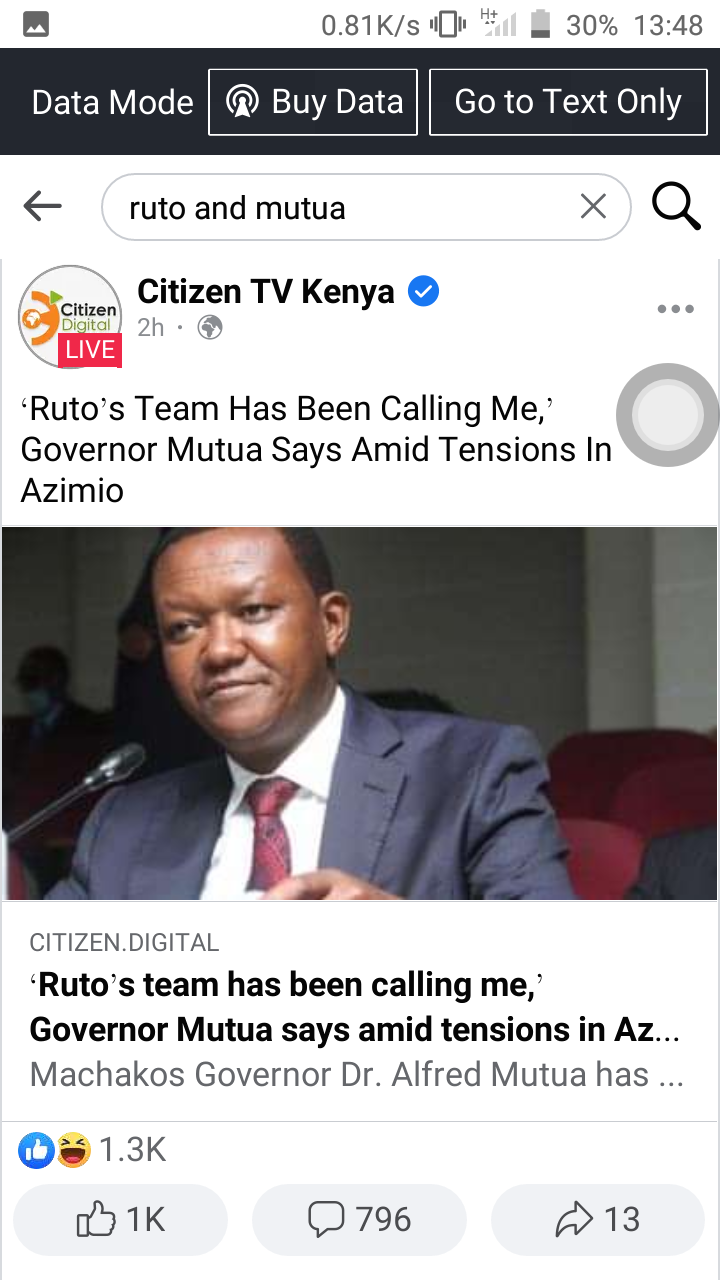The image size is (720, 1280).
Task: Focus the 'ruto and mutua' search field
Action: (x=366, y=207)
